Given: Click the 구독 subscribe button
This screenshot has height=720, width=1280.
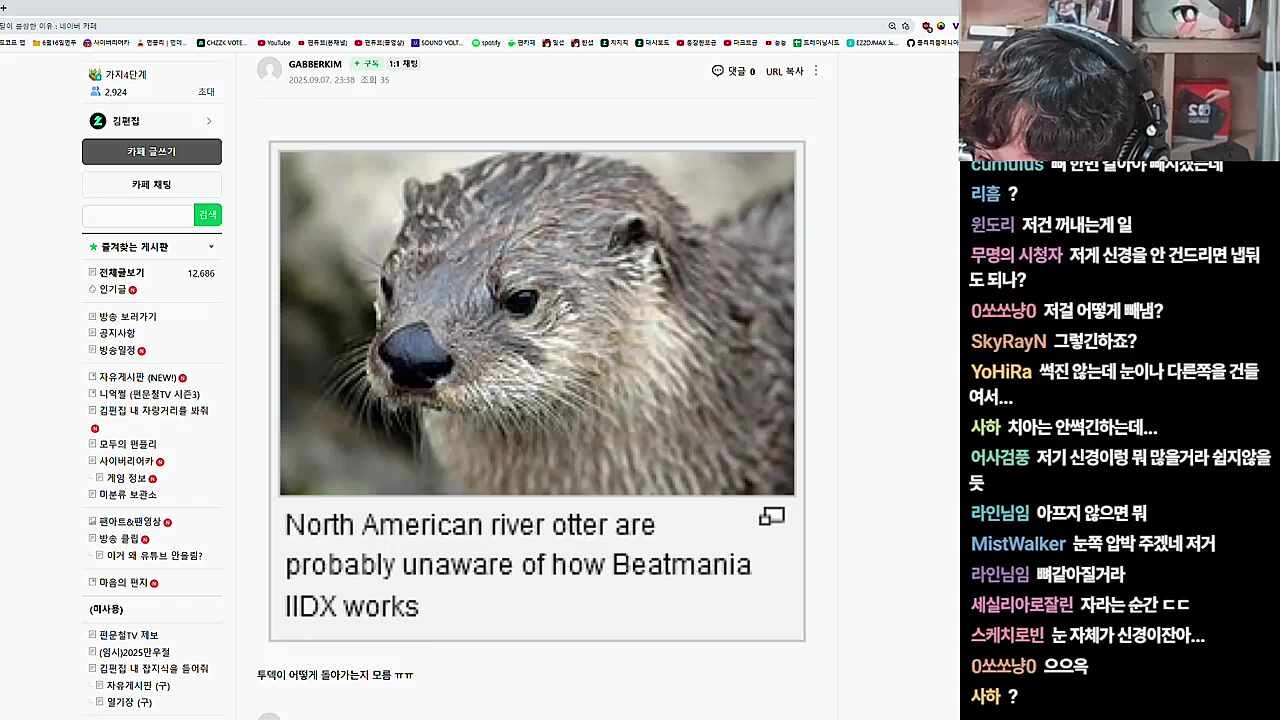Looking at the screenshot, I should click(x=366, y=64).
